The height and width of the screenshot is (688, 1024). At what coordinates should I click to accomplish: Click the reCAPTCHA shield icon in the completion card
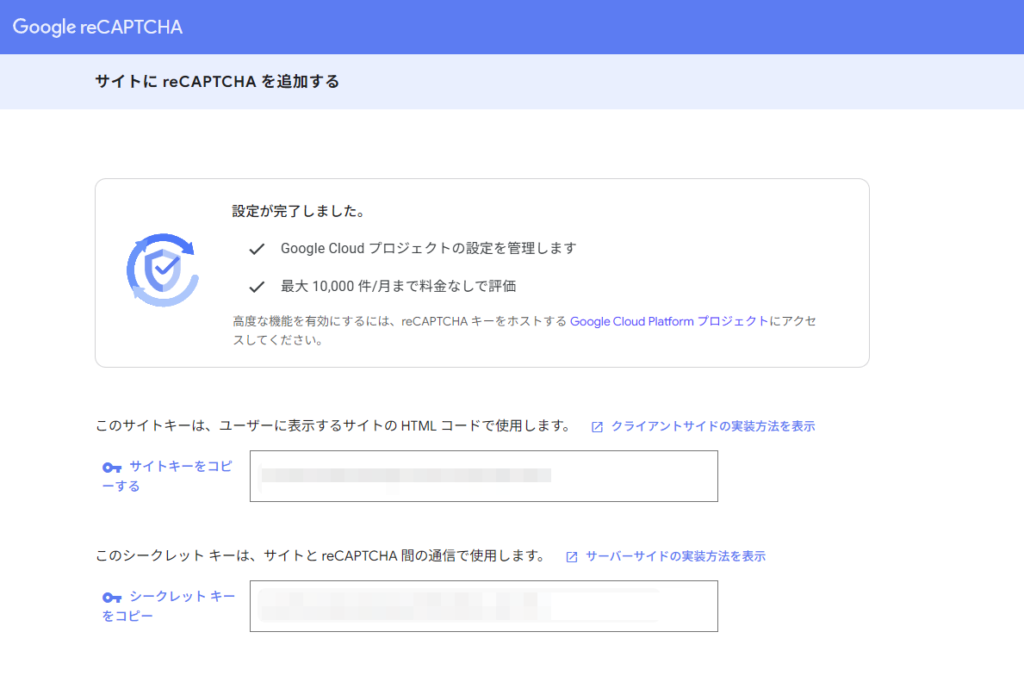[x=163, y=270]
